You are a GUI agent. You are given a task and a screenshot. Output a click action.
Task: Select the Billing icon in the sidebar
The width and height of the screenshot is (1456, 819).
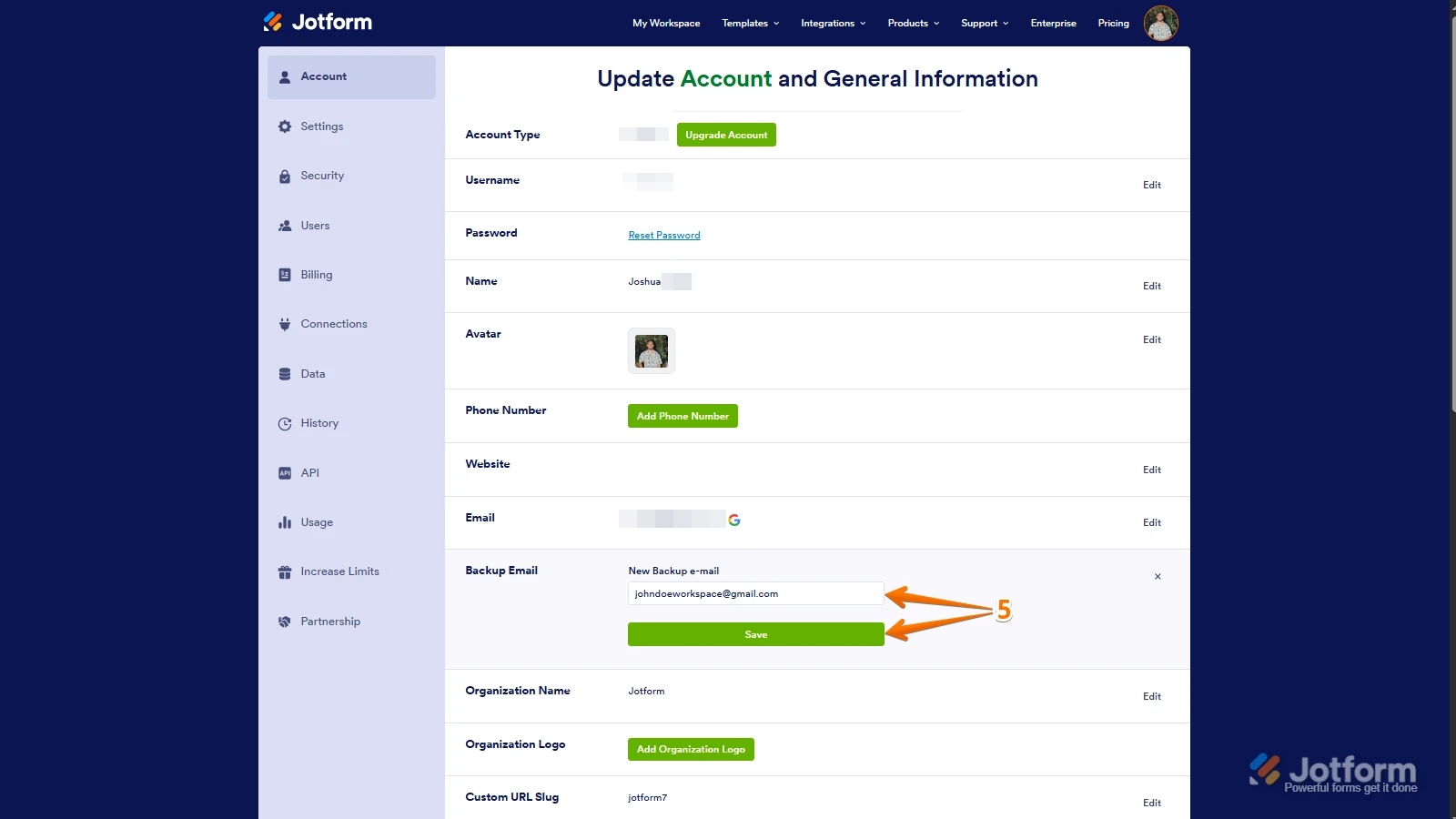pyautogui.click(x=286, y=274)
